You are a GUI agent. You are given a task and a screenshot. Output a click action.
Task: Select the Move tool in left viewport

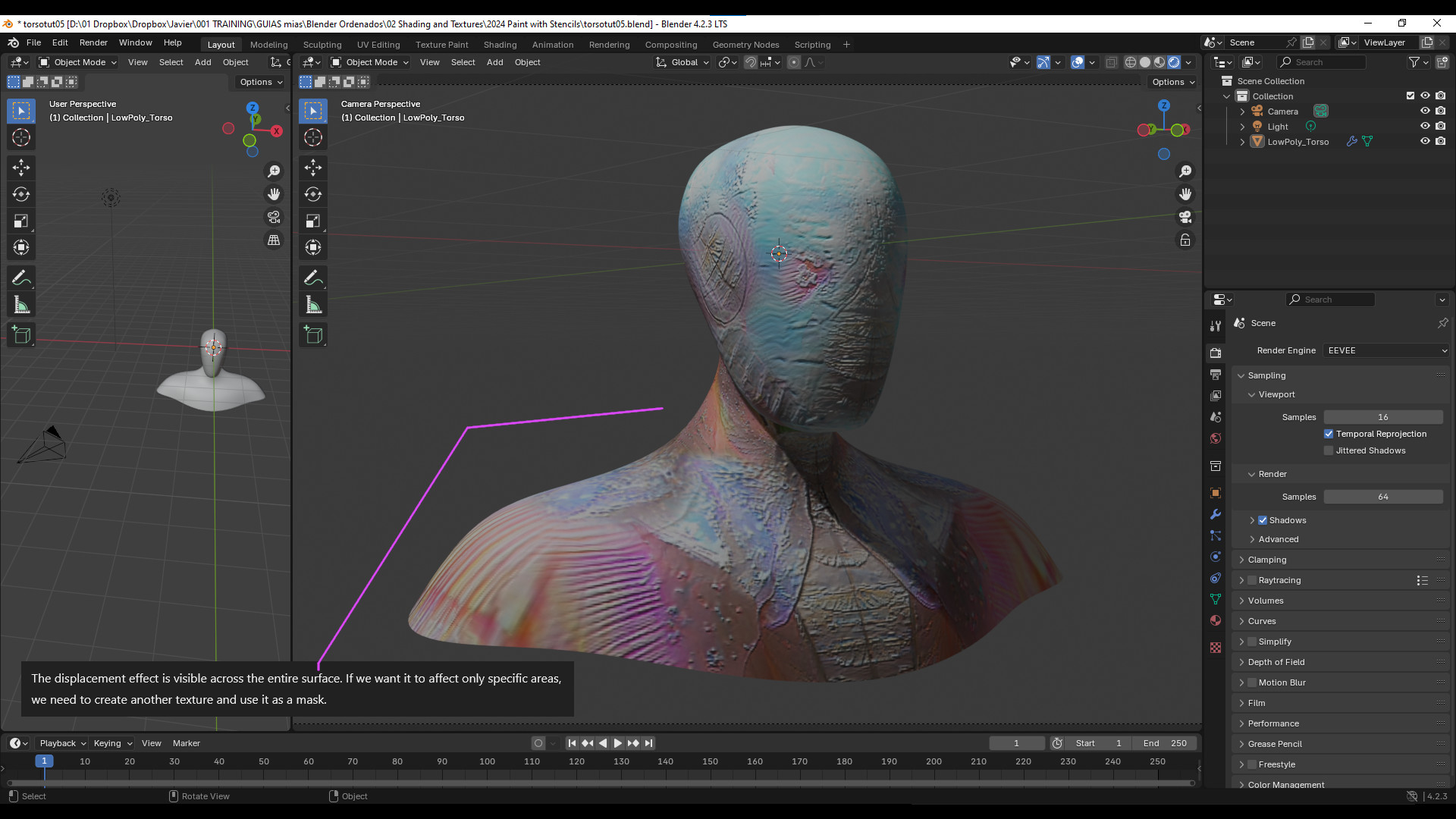(x=21, y=167)
